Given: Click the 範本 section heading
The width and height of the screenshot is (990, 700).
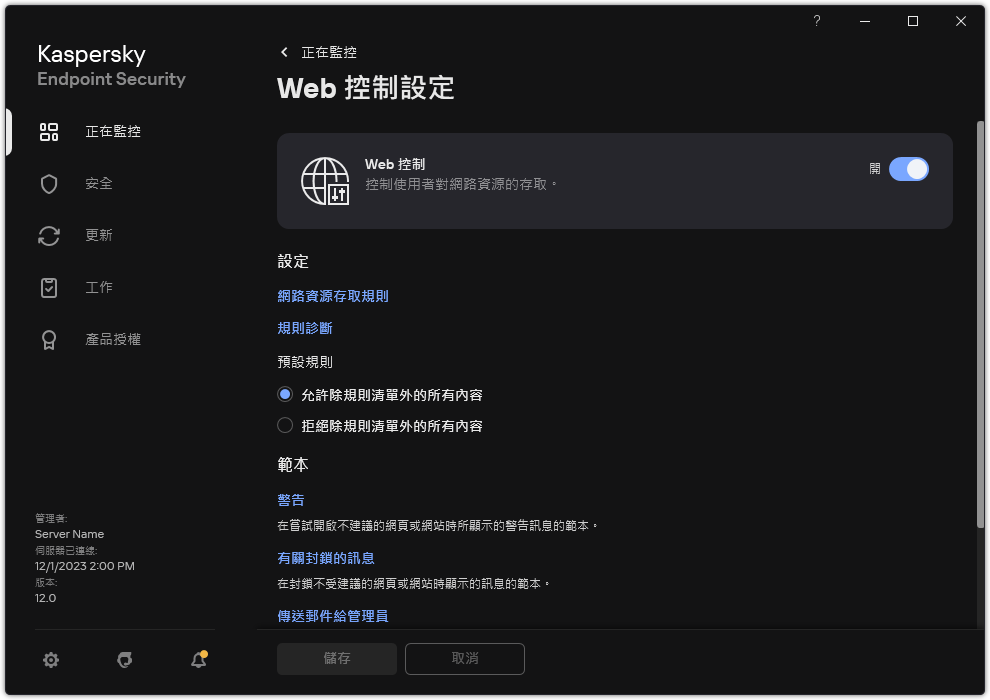Looking at the screenshot, I should [293, 465].
